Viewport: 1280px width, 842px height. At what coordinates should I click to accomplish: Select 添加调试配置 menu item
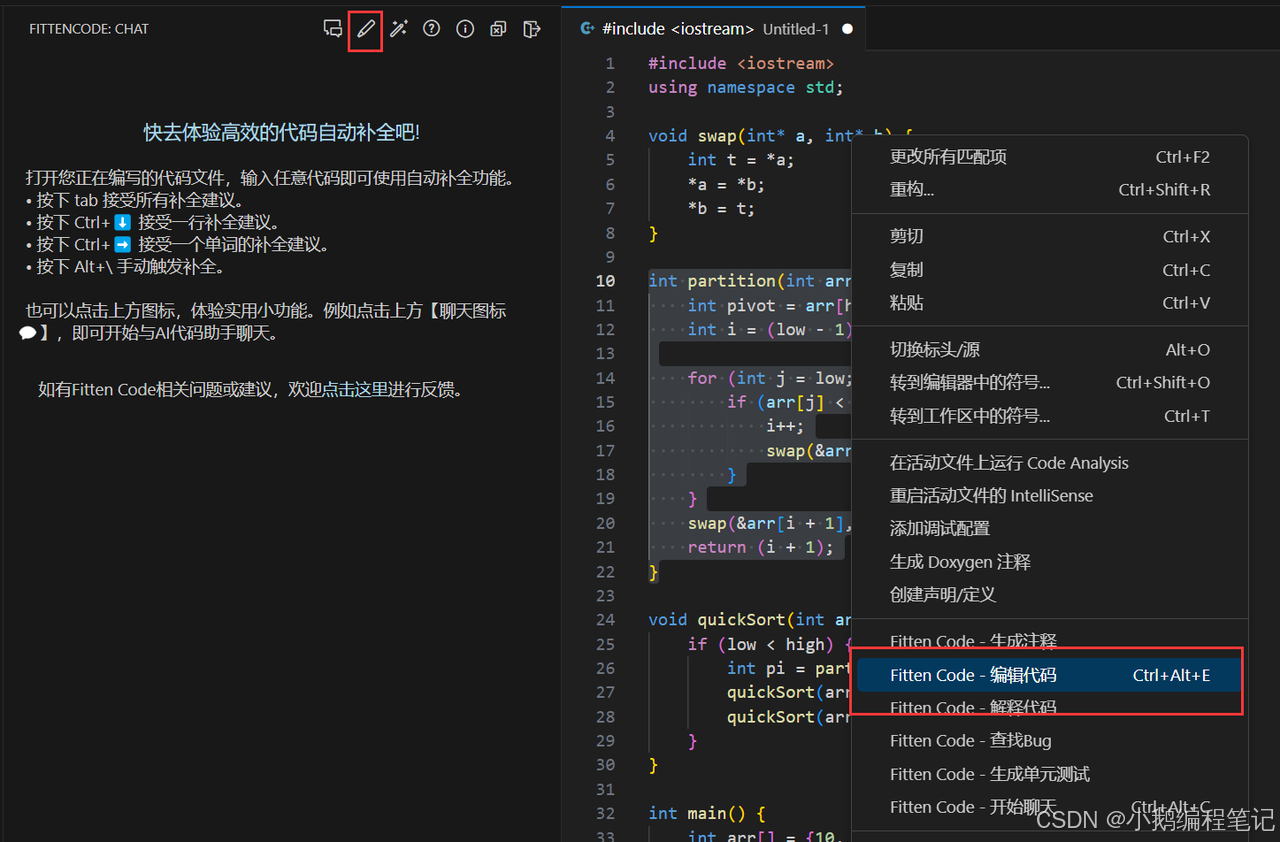coord(1050,528)
